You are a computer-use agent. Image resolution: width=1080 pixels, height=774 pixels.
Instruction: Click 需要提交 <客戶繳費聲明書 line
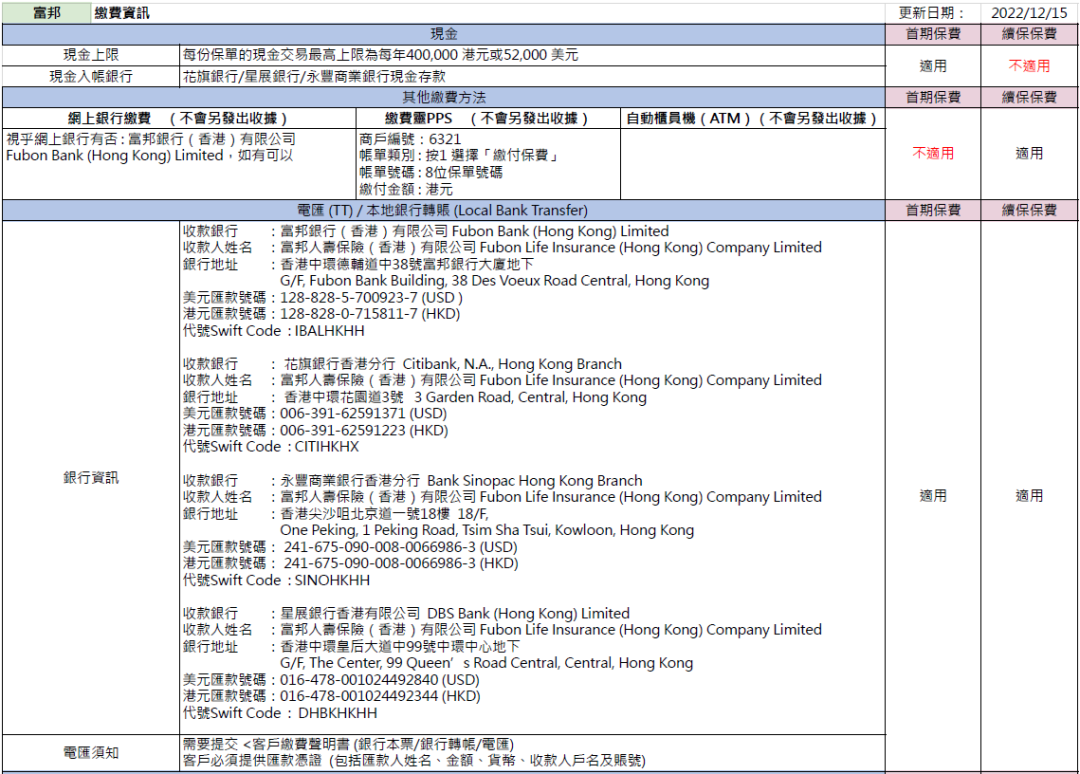click(x=349, y=744)
